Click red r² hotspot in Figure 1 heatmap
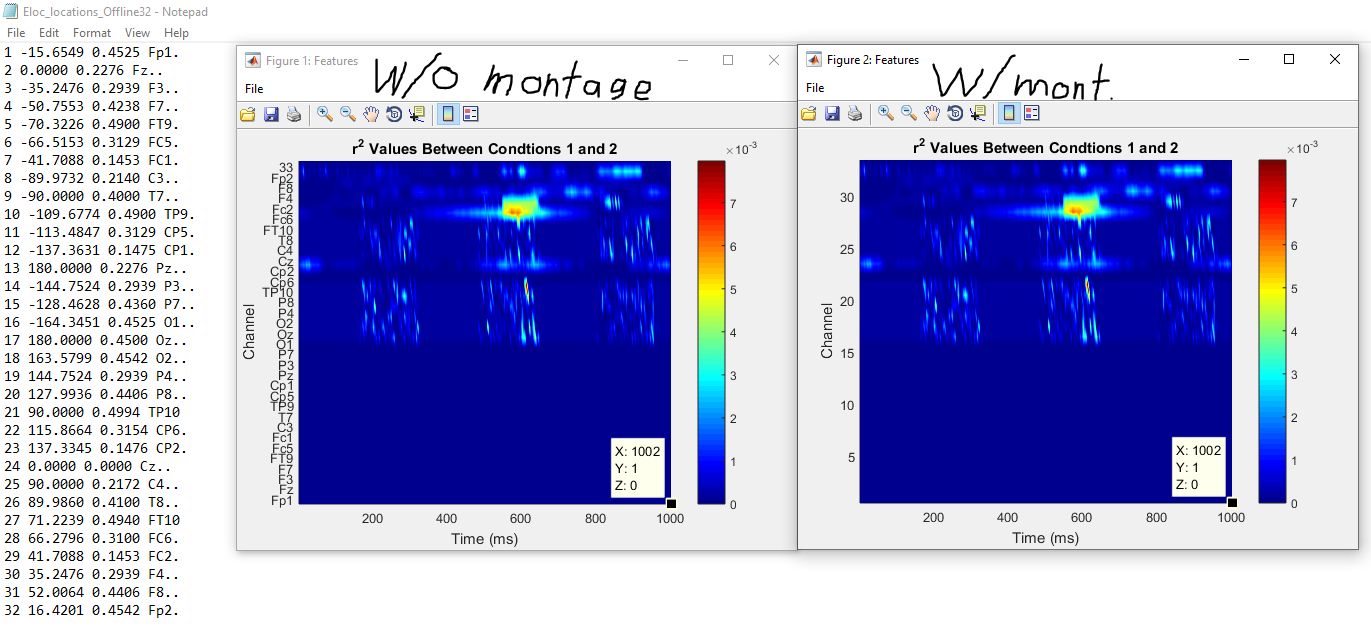This screenshot has width=1371, height=630. click(515, 211)
